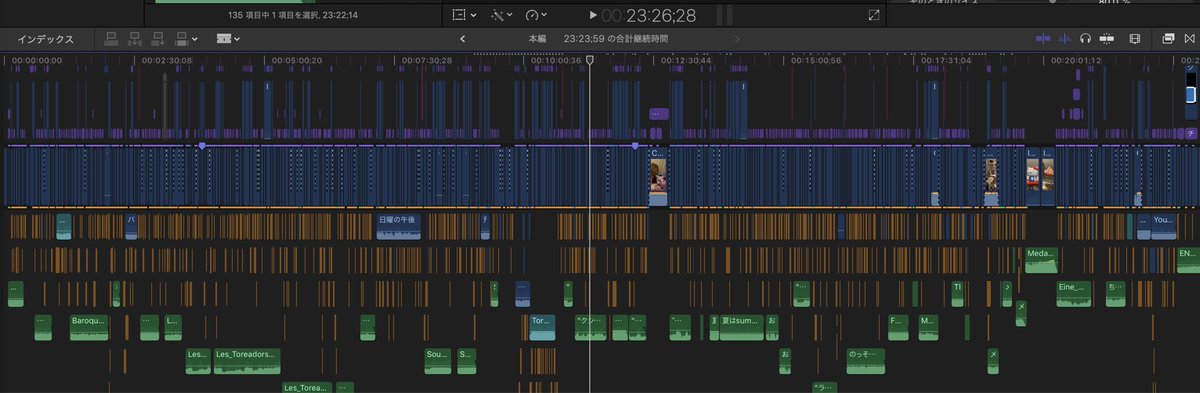This screenshot has height=393, width=1200.
Task: Toggle audio skimming waveform icon
Action: point(1065,39)
